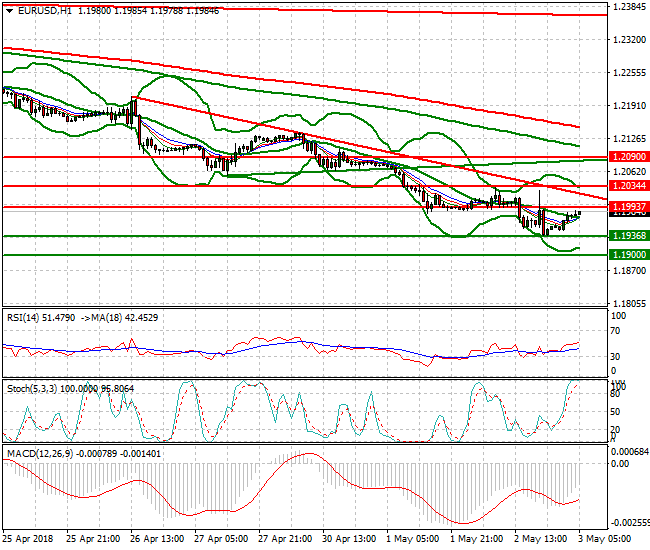The width and height of the screenshot is (650, 550).
Task: Click the 2 May 13:00 time label
Action: pos(541,539)
